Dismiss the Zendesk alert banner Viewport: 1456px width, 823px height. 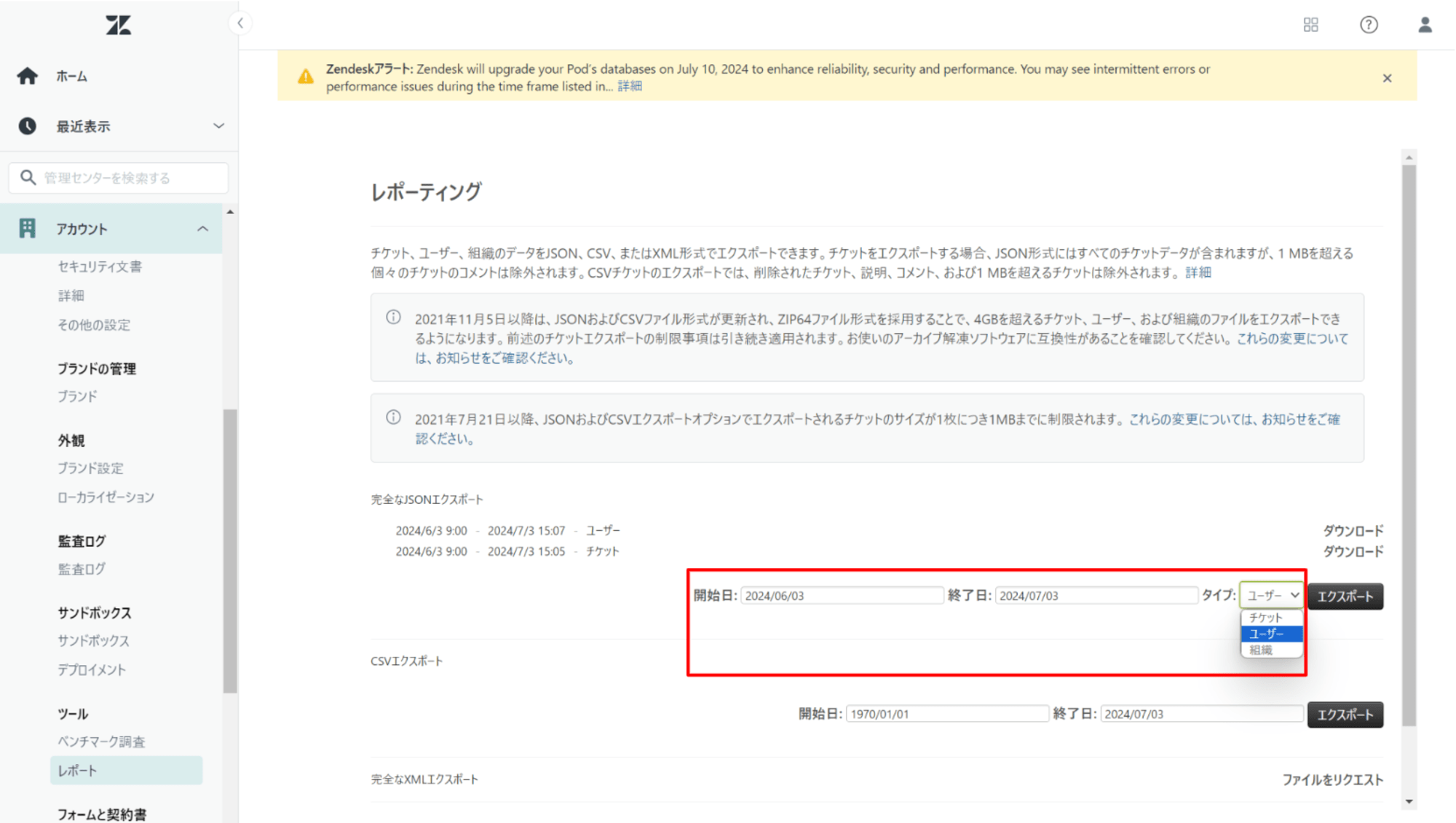pyautogui.click(x=1387, y=78)
